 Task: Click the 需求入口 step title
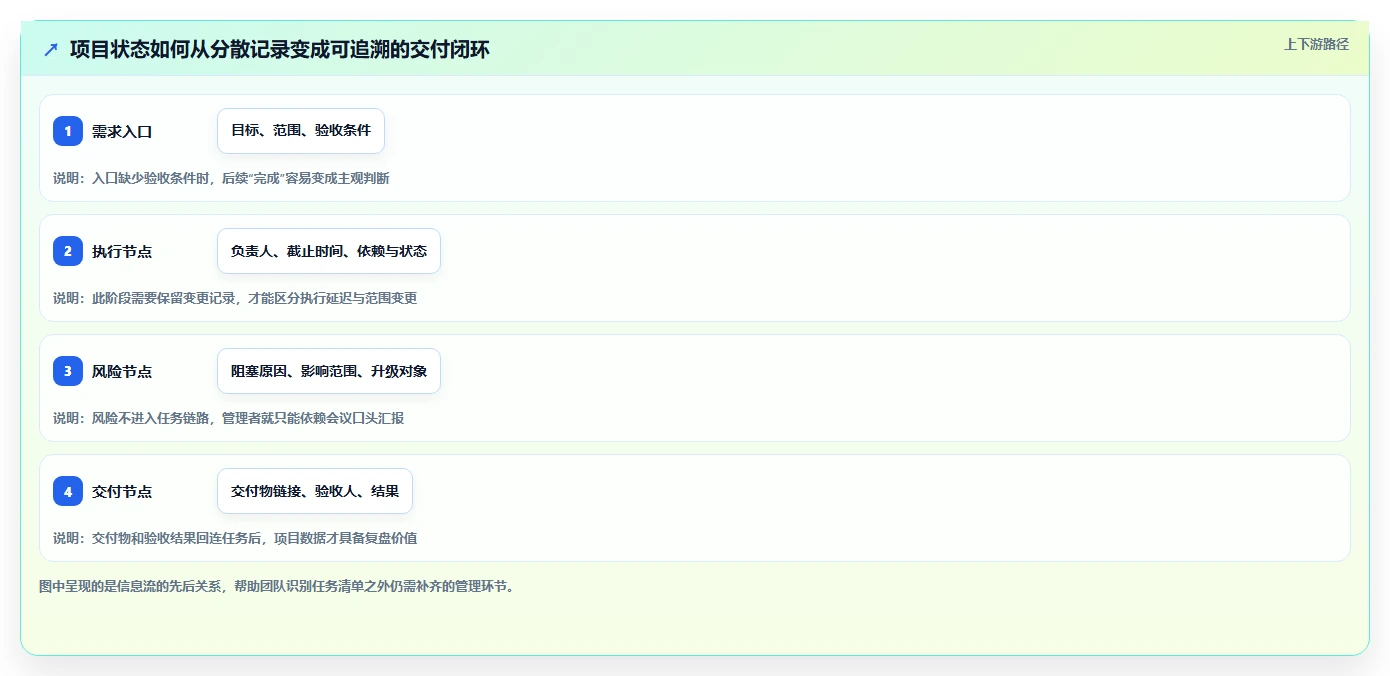pos(122,131)
